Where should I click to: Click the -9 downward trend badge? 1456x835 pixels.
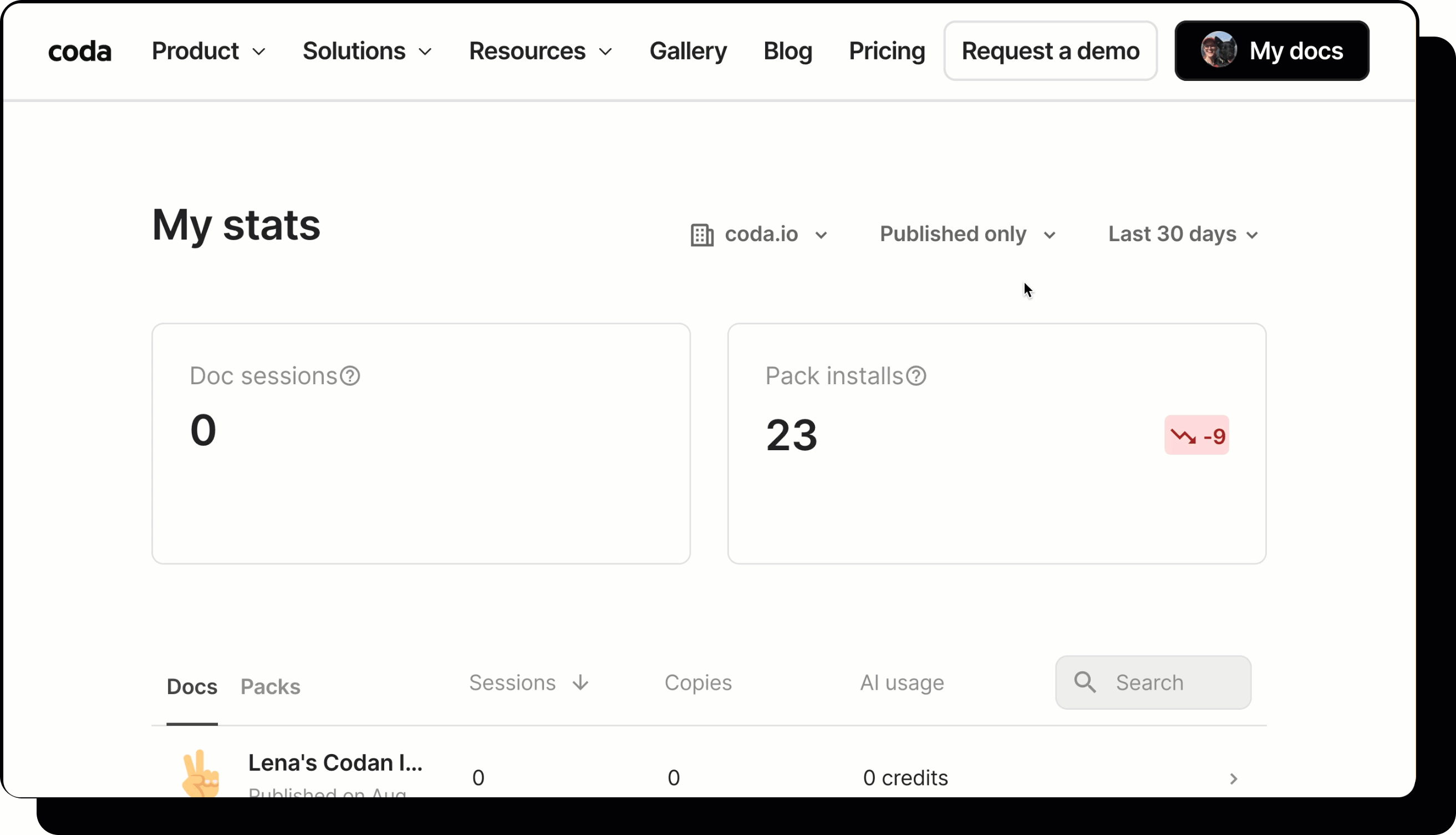coord(1196,436)
